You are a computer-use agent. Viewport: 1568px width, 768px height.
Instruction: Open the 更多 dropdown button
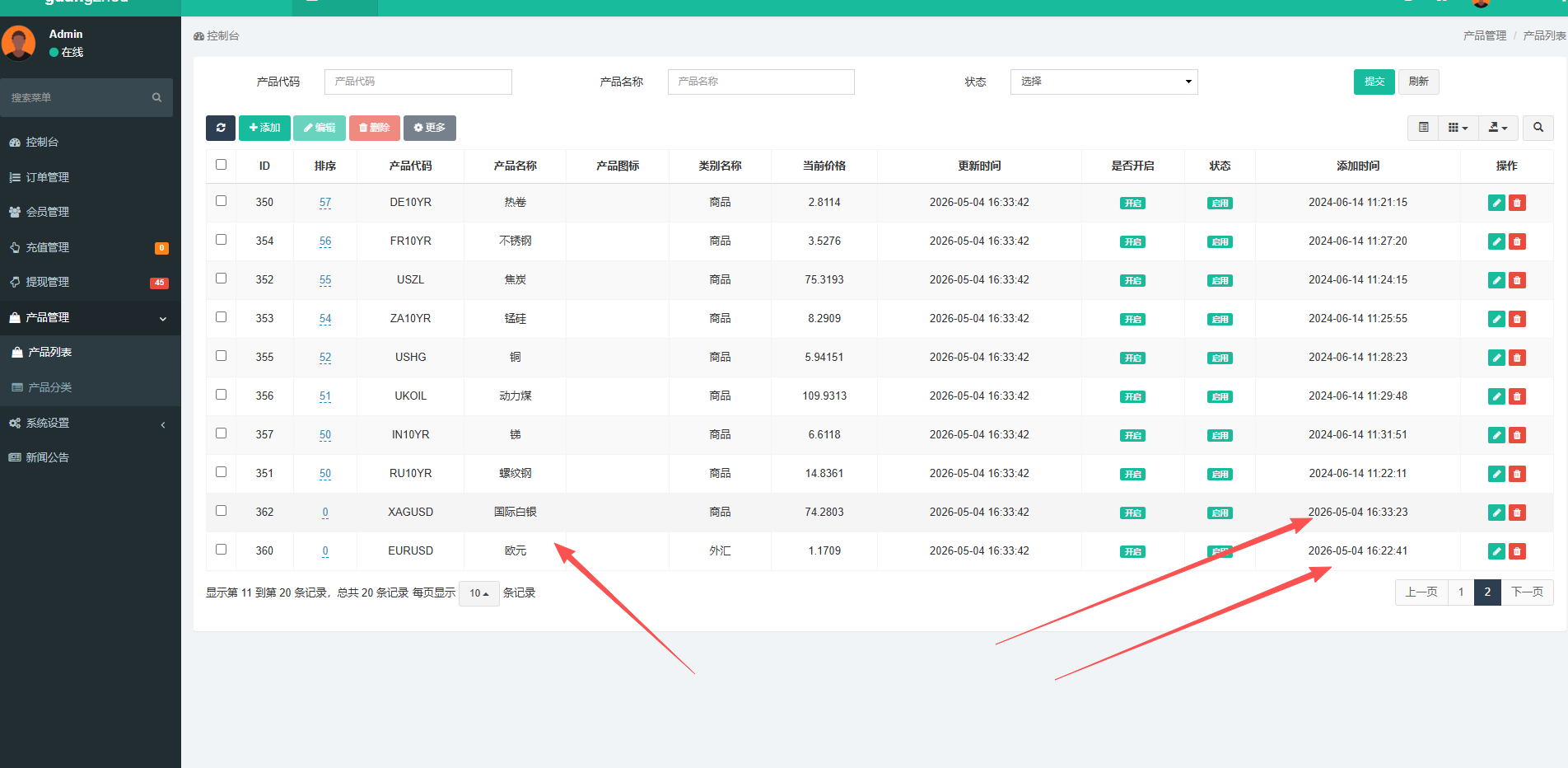coord(429,128)
